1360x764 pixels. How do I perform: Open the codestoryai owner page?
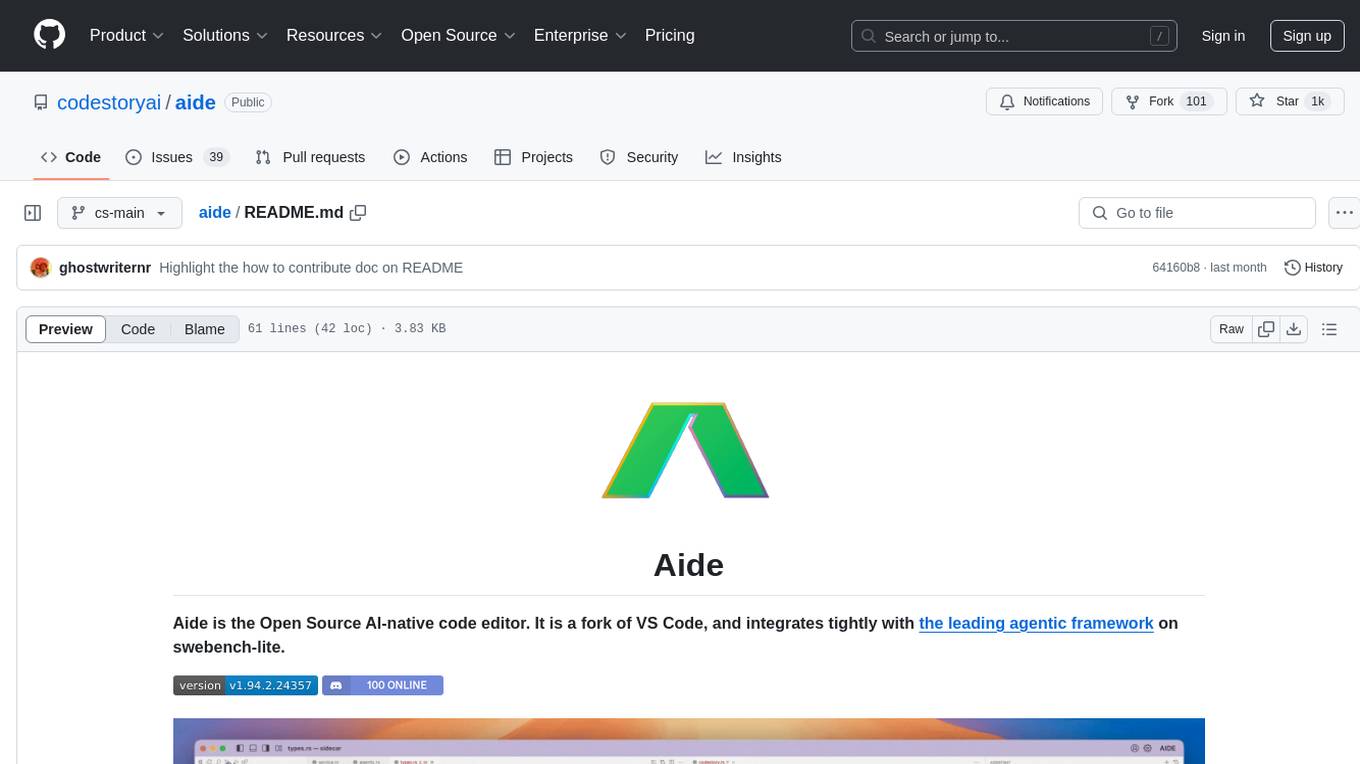(x=109, y=102)
